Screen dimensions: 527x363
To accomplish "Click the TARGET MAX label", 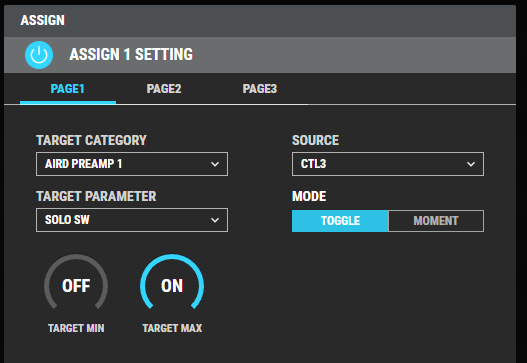I will (x=172, y=328).
